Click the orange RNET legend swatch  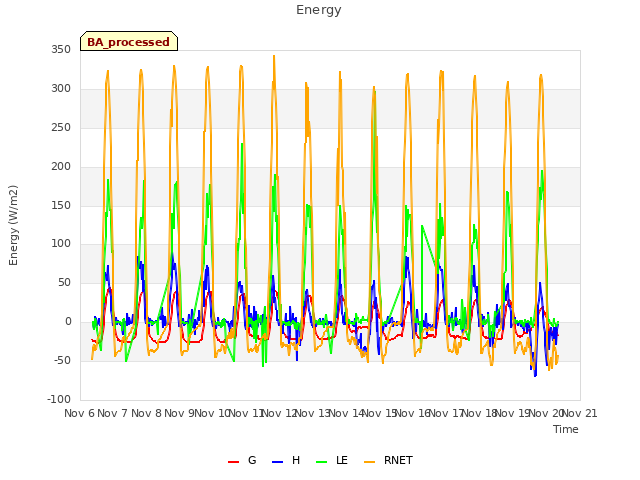369,462
